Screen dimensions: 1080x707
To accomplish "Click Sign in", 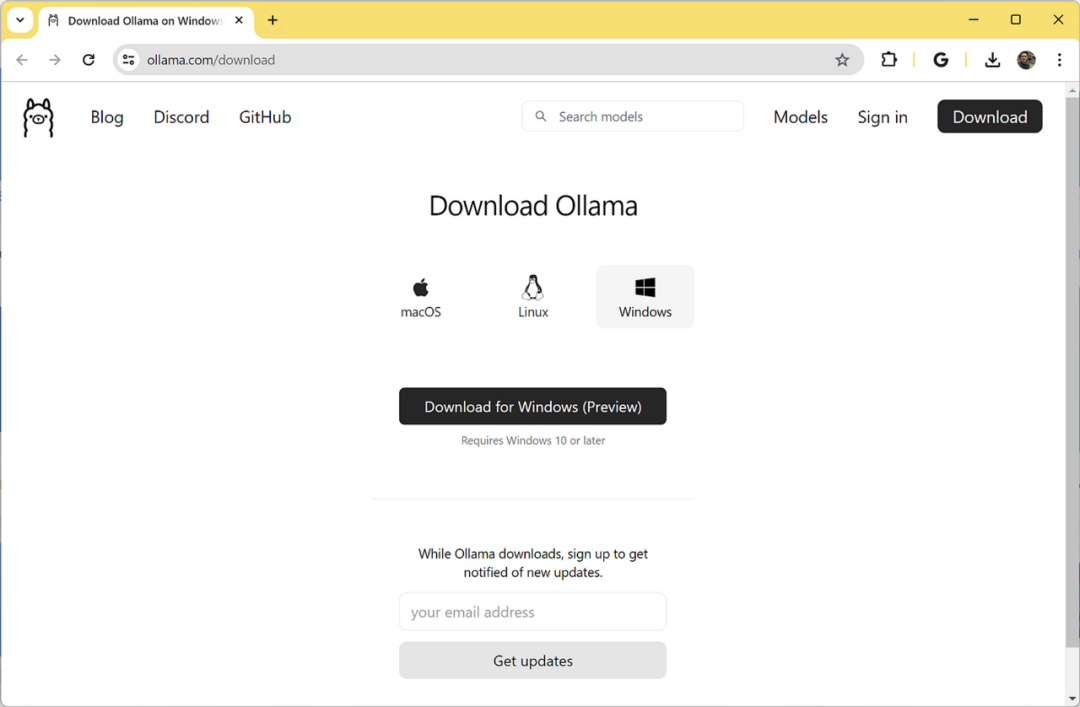I will (x=882, y=117).
